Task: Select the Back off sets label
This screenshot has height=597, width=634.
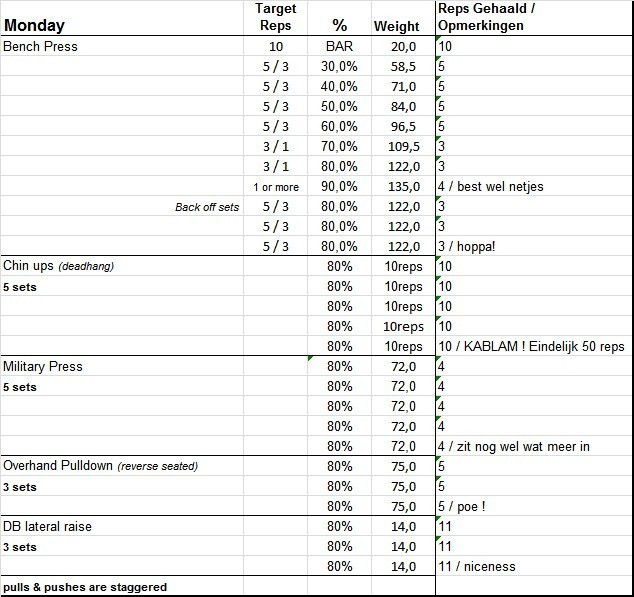Action: 208,207
